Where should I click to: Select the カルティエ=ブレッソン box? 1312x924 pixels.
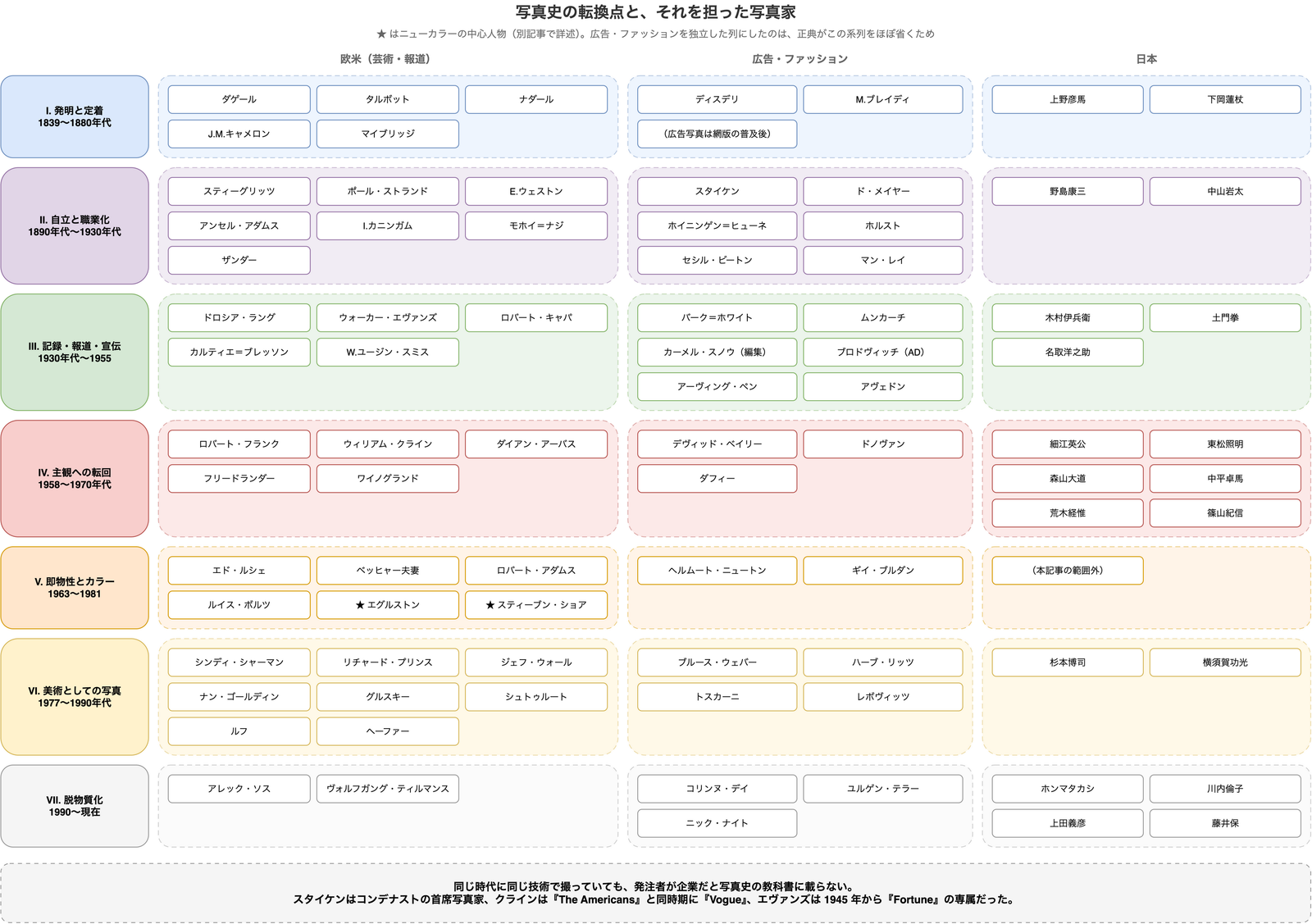239,352
